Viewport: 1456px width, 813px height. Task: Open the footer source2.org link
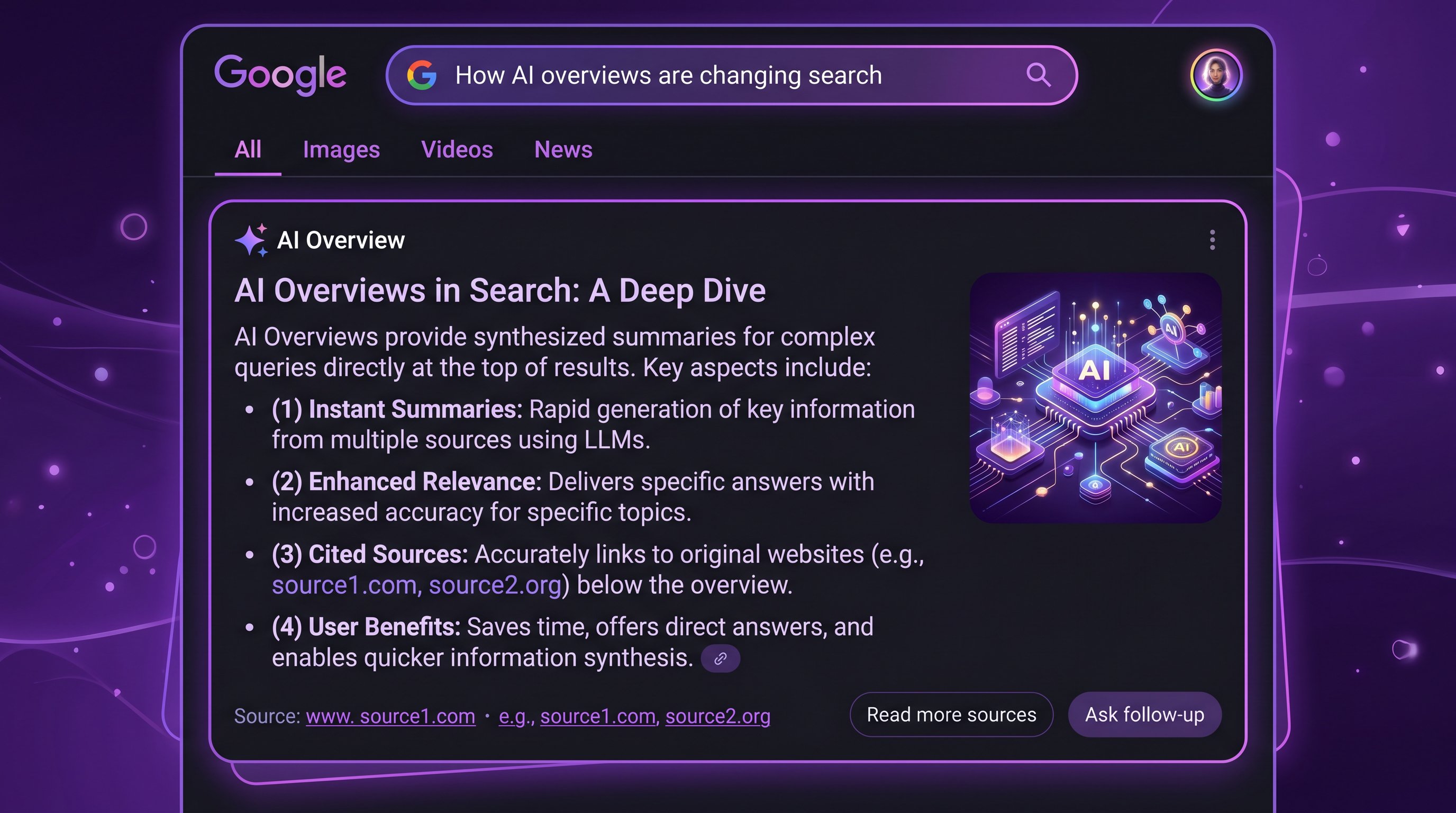tap(718, 716)
